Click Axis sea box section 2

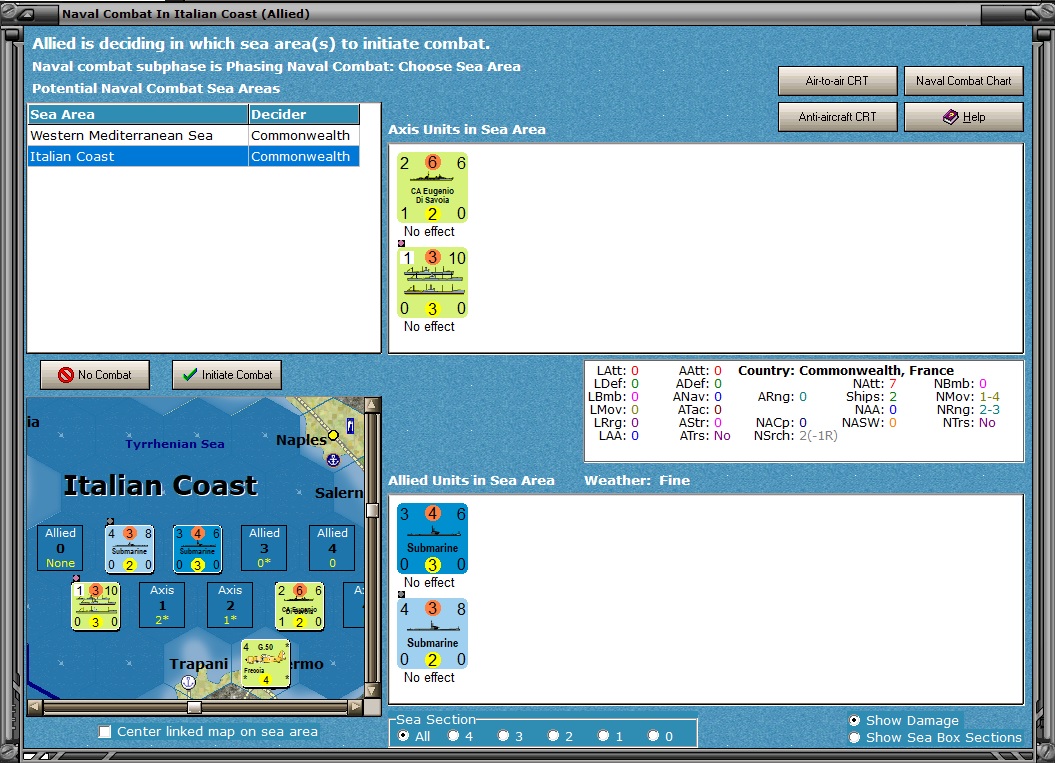pyautogui.click(x=230, y=605)
